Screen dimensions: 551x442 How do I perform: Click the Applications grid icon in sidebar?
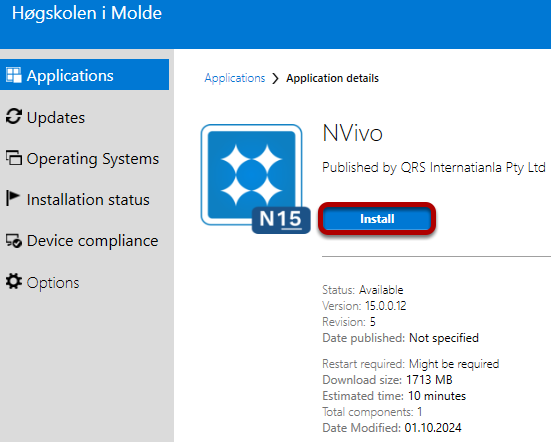14,75
